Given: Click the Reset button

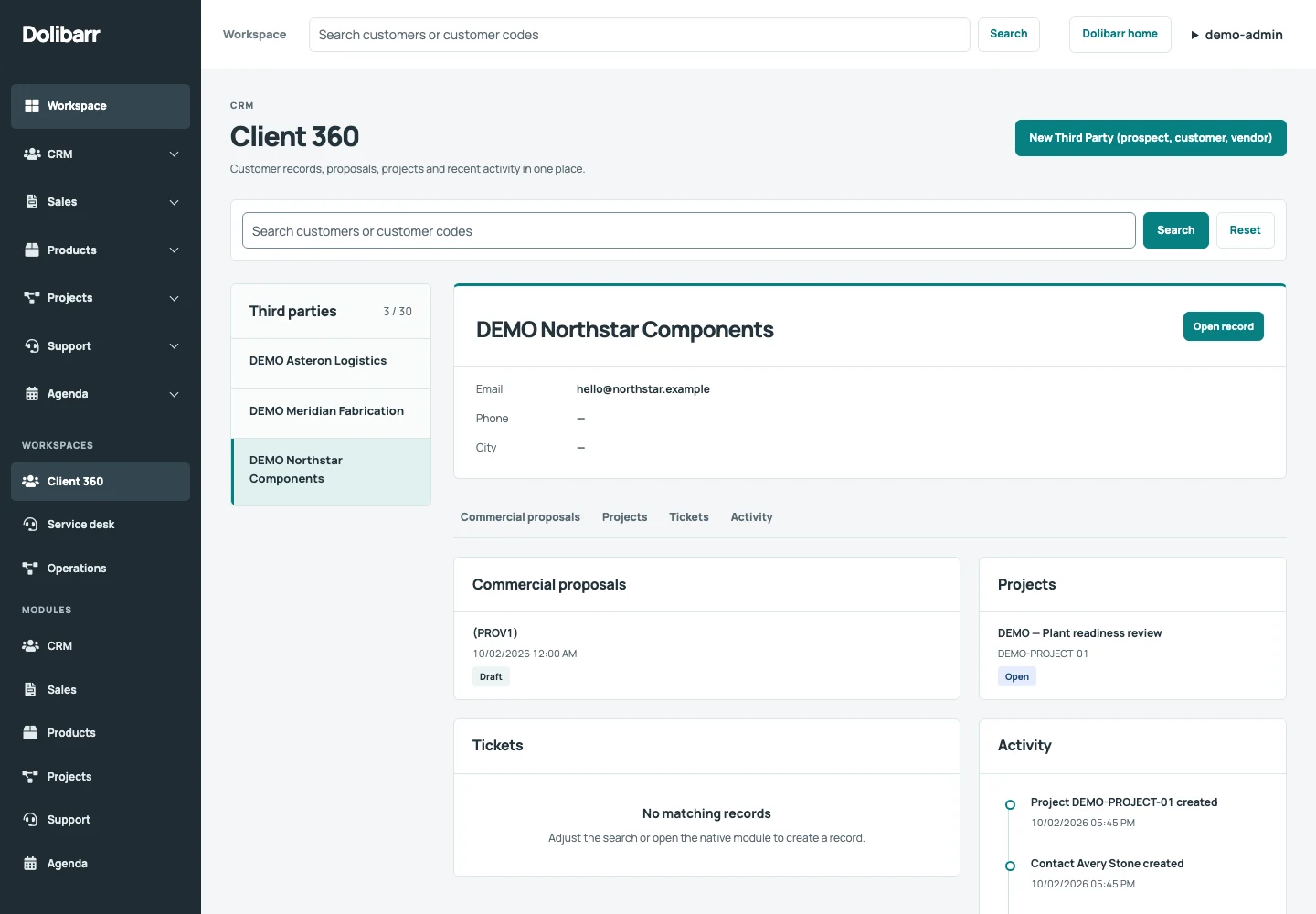Looking at the screenshot, I should tap(1245, 230).
